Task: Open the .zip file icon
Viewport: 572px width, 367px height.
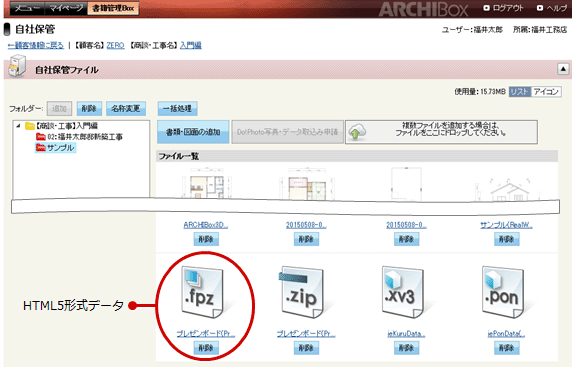Action: point(302,292)
